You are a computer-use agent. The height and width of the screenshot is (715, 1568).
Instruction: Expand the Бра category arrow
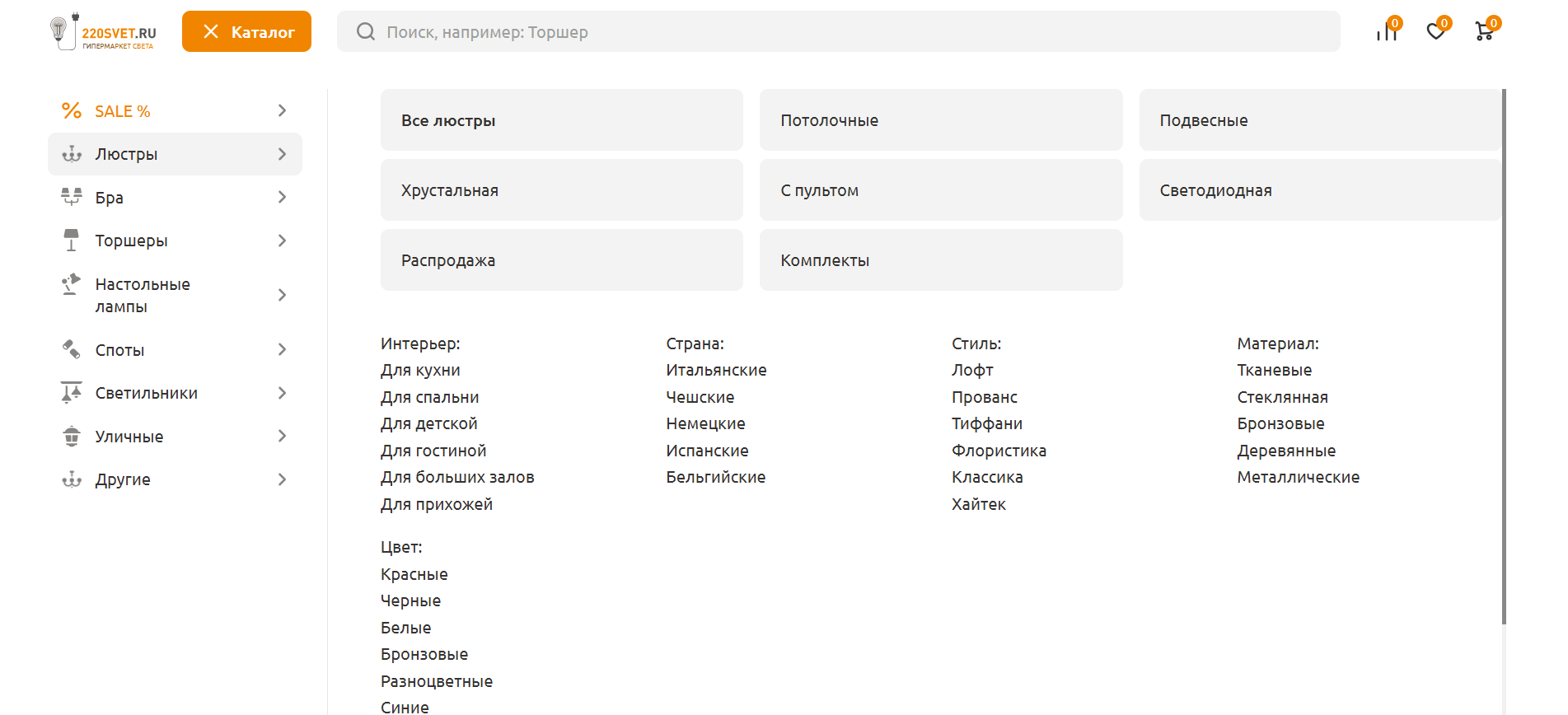[x=282, y=197]
